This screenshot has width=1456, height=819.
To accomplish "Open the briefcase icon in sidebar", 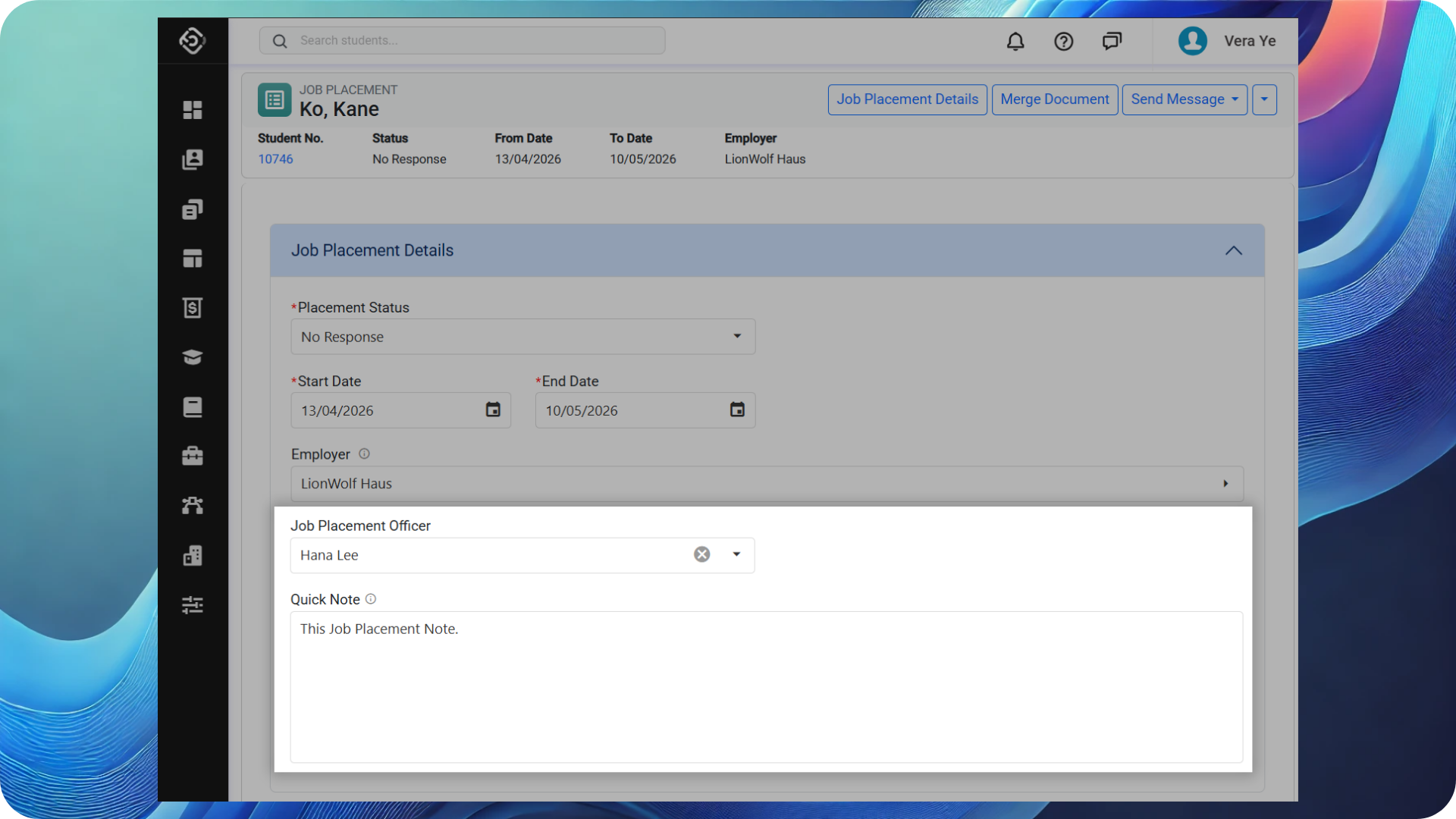I will click(x=193, y=456).
